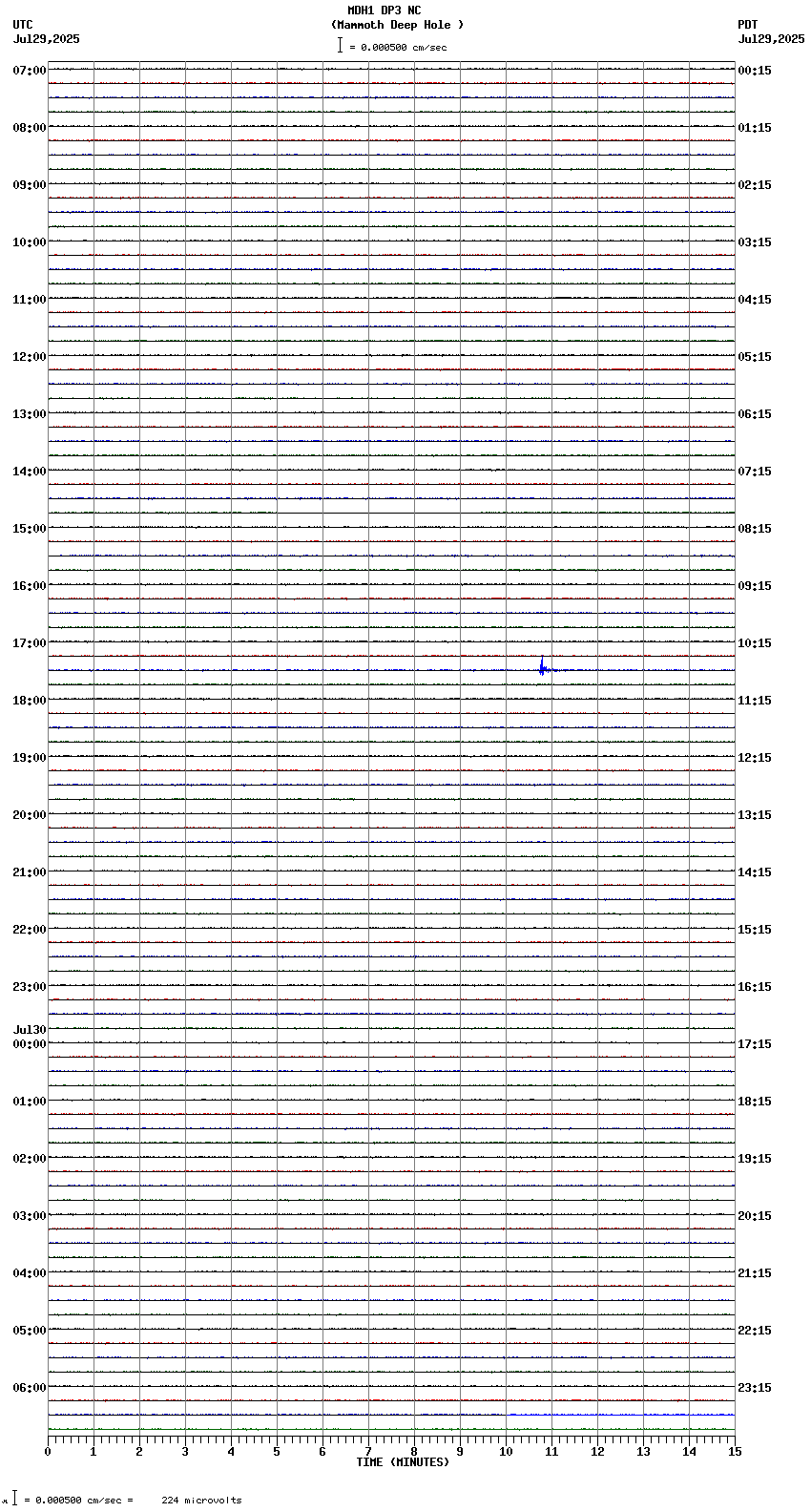Click the 14:15 PDT row label
The height and width of the screenshot is (1512, 811).
[x=755, y=872]
